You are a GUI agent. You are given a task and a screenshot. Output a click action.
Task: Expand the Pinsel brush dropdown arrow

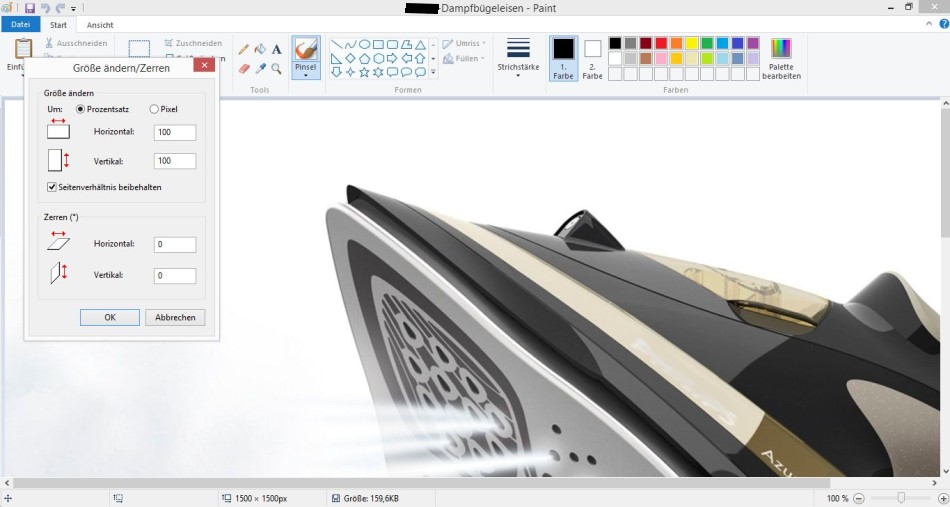306,76
